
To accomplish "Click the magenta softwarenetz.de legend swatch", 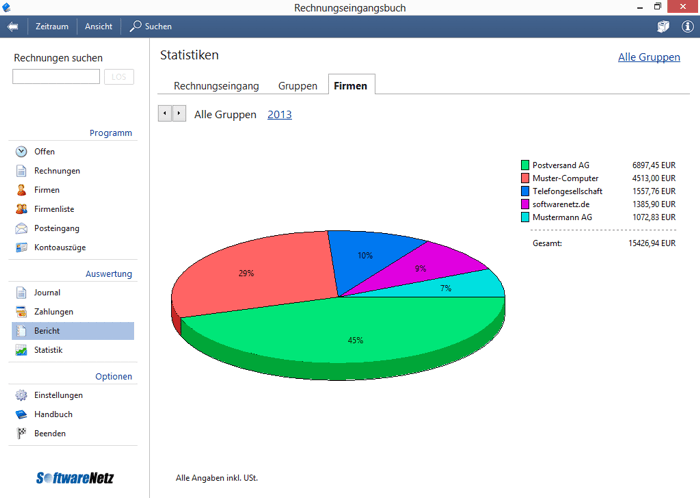I will (x=525, y=204).
